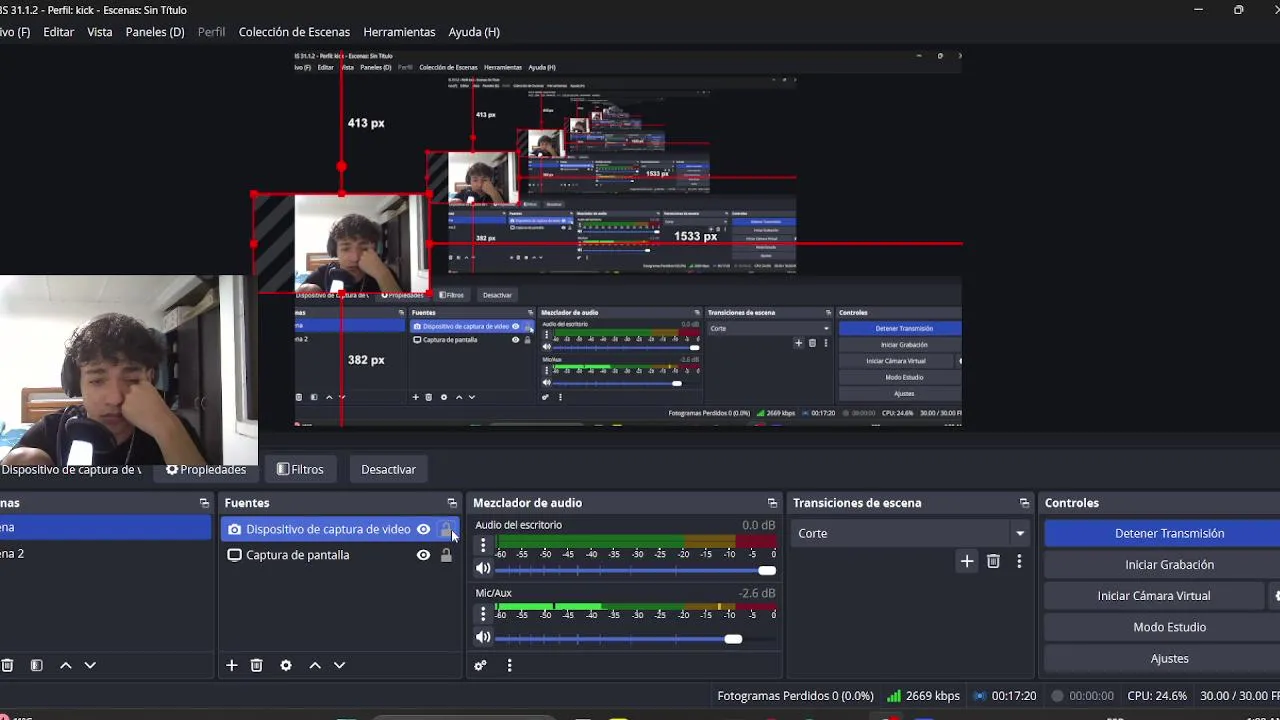Click the Audio del escritorio volume slider

coord(635,570)
